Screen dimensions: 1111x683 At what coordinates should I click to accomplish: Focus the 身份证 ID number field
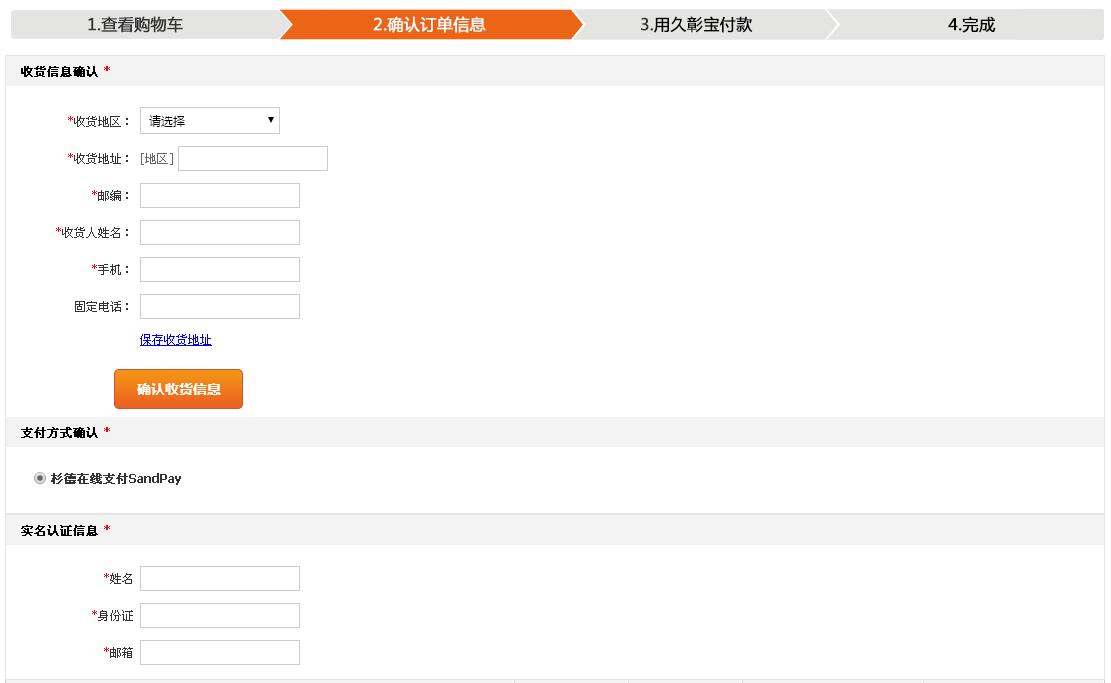(x=220, y=615)
